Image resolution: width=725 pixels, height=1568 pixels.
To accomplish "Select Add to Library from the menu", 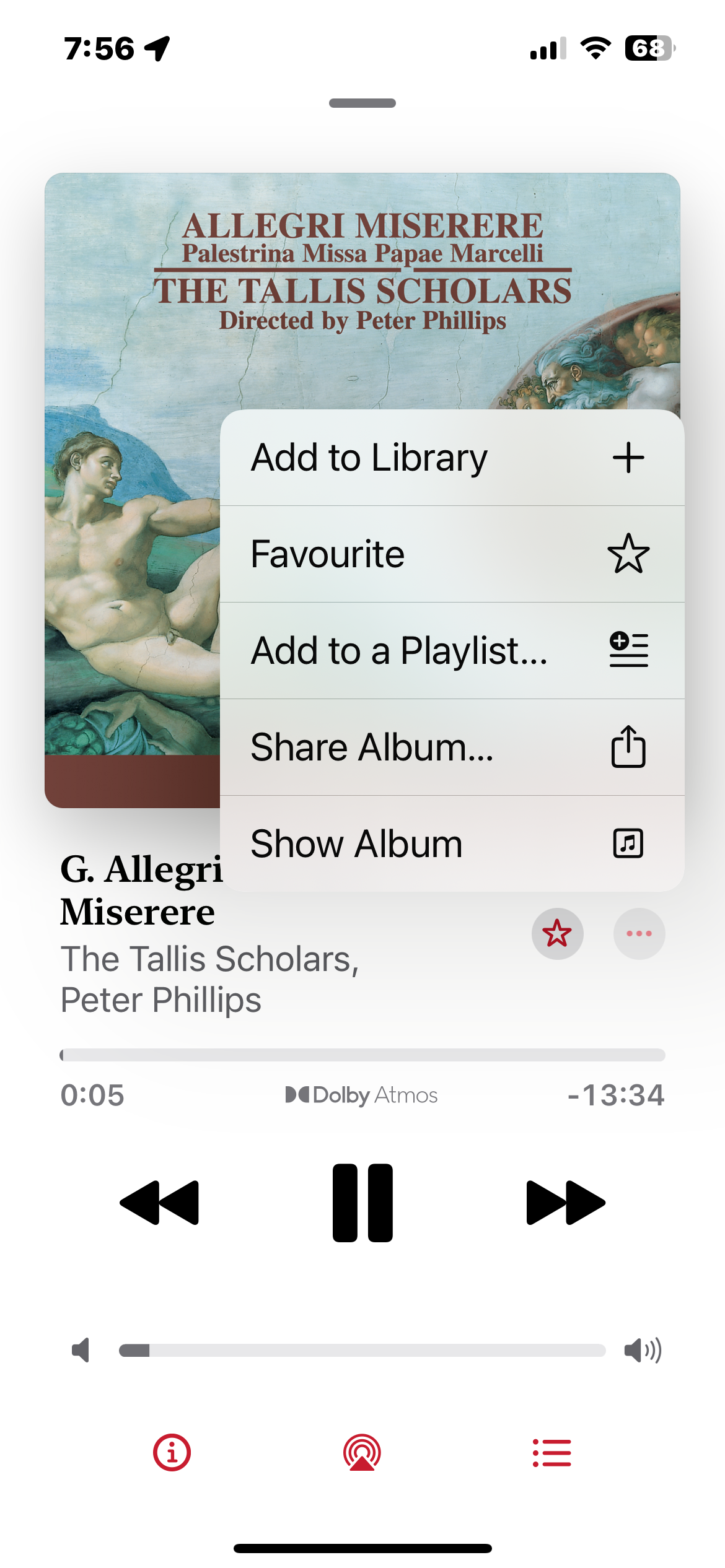I will click(x=452, y=458).
